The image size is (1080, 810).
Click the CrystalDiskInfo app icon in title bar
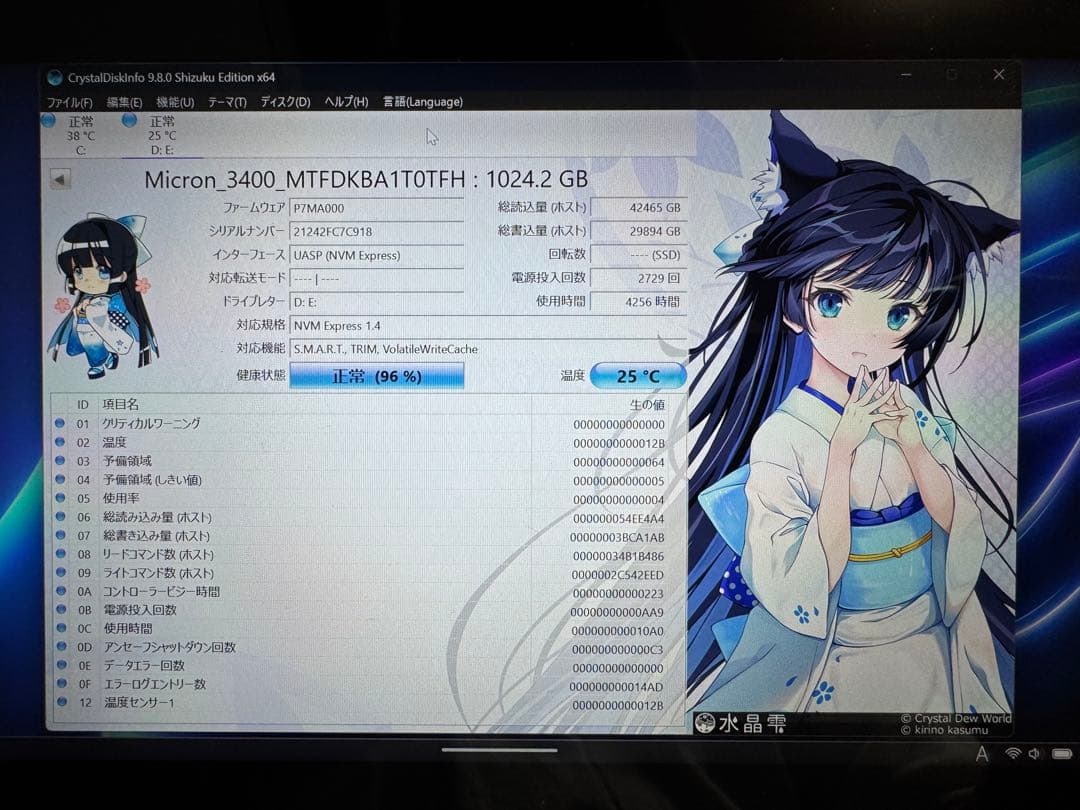pos(54,78)
